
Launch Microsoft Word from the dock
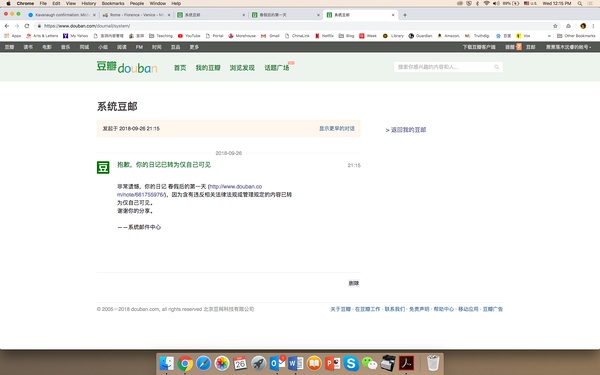[295, 363]
